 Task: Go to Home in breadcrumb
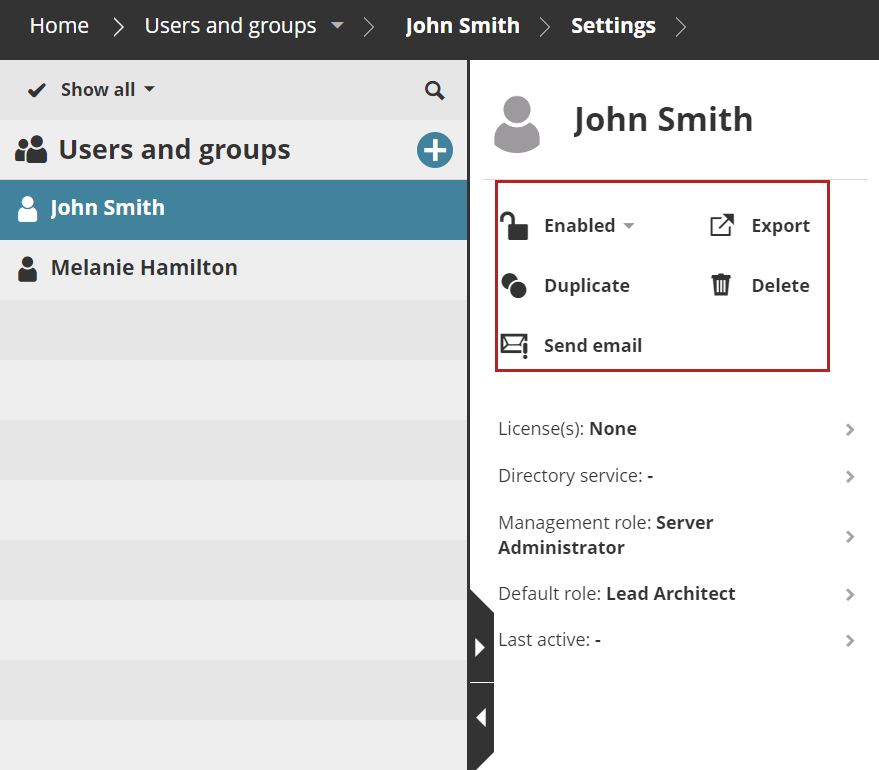click(x=59, y=26)
